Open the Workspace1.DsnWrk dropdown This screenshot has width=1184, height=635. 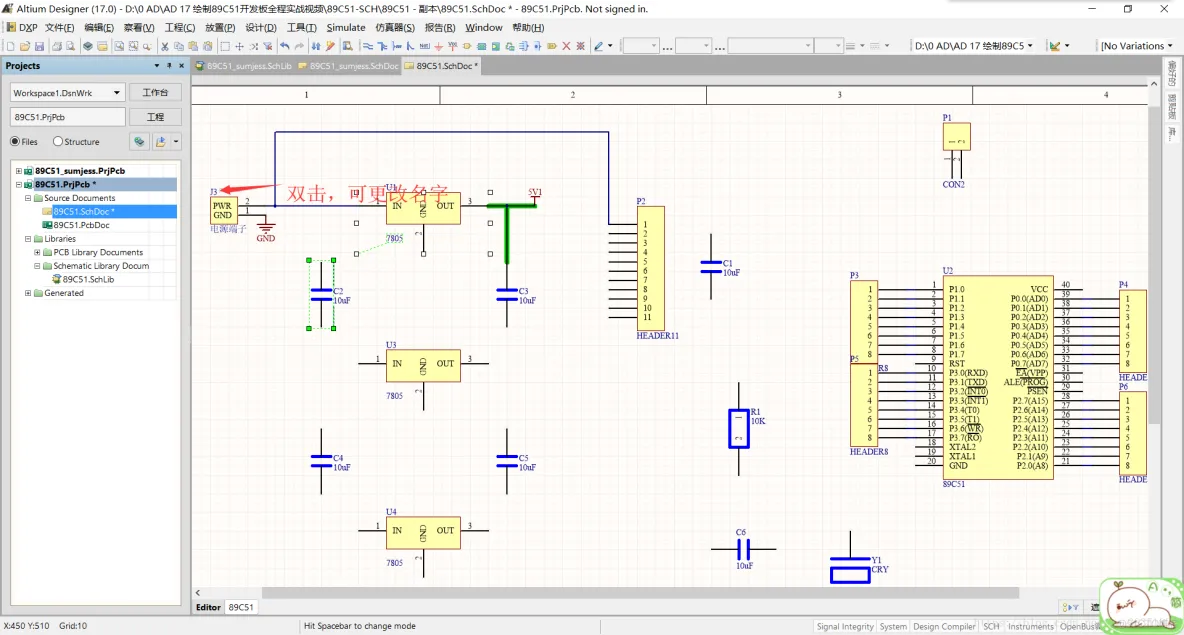coord(116,93)
